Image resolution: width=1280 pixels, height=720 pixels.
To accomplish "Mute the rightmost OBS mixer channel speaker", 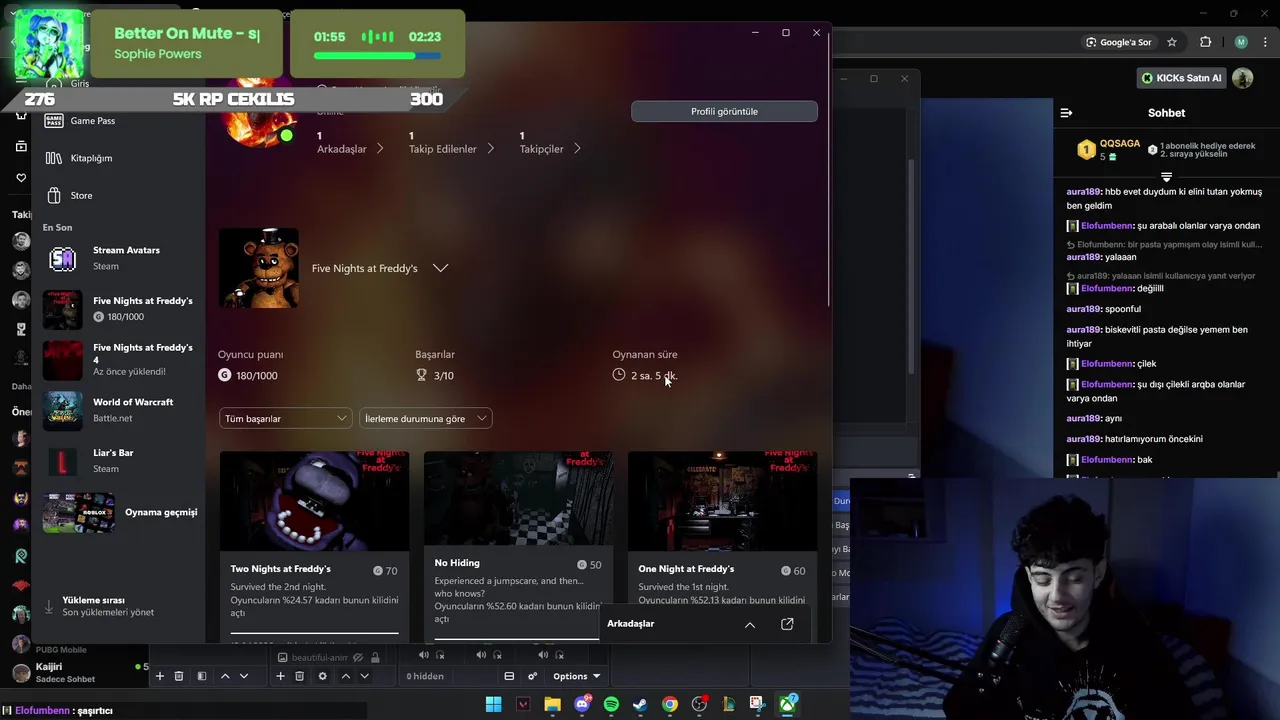I will pyautogui.click(x=543, y=655).
